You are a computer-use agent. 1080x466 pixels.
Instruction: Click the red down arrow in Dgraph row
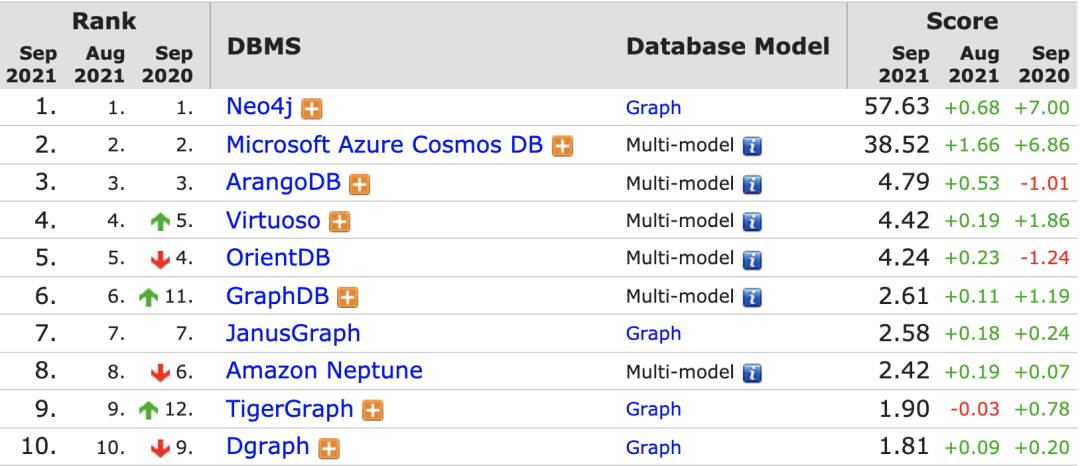(160, 449)
